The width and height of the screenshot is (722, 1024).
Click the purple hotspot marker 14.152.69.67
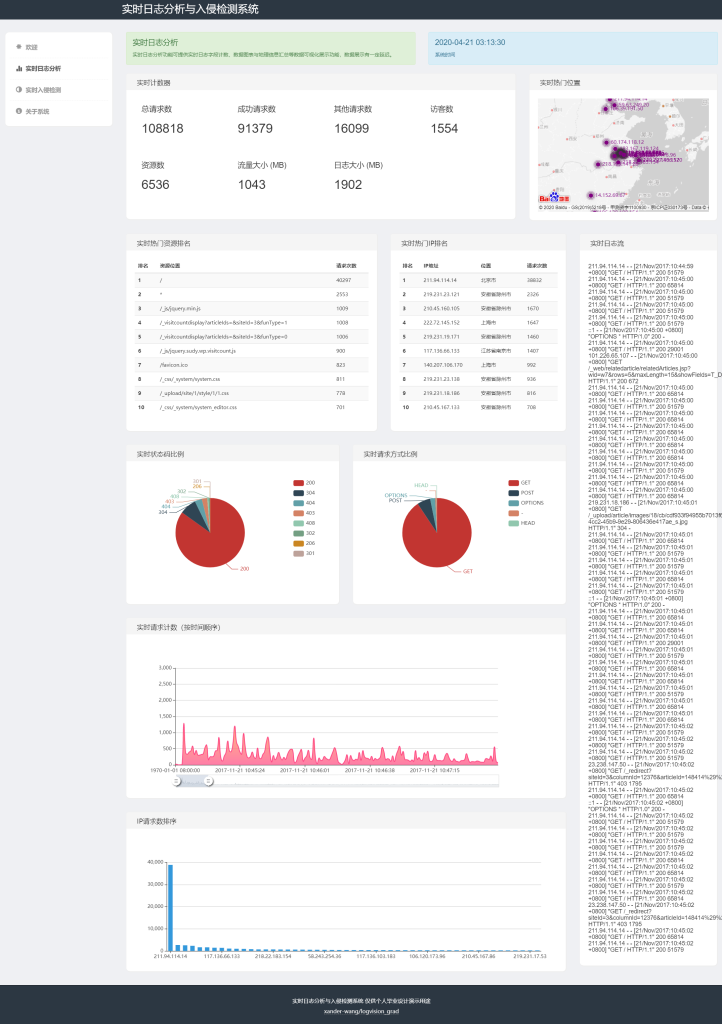[x=591, y=195]
